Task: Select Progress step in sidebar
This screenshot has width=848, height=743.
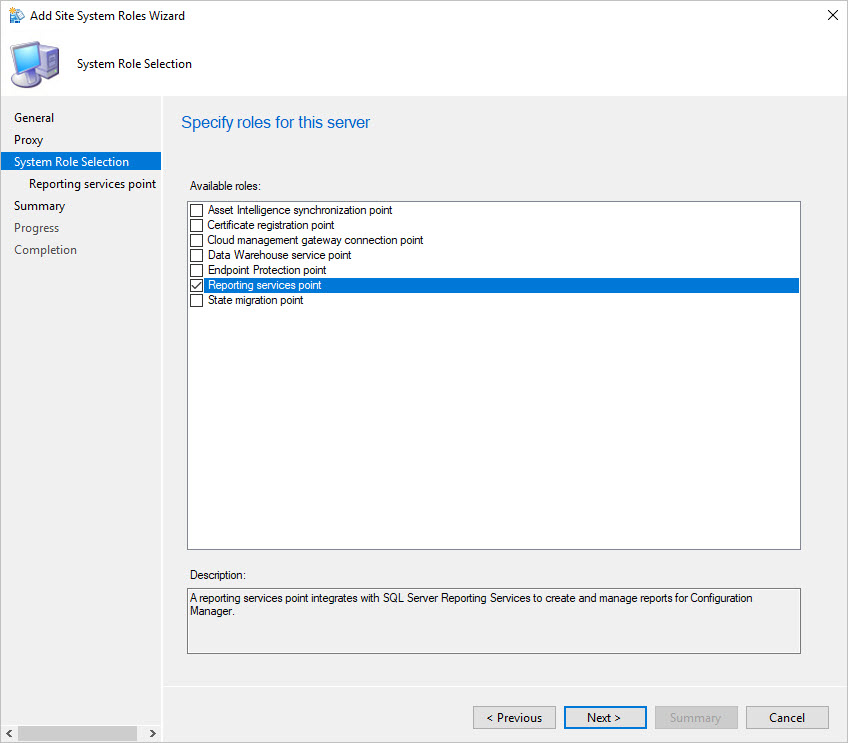Action: [36, 228]
